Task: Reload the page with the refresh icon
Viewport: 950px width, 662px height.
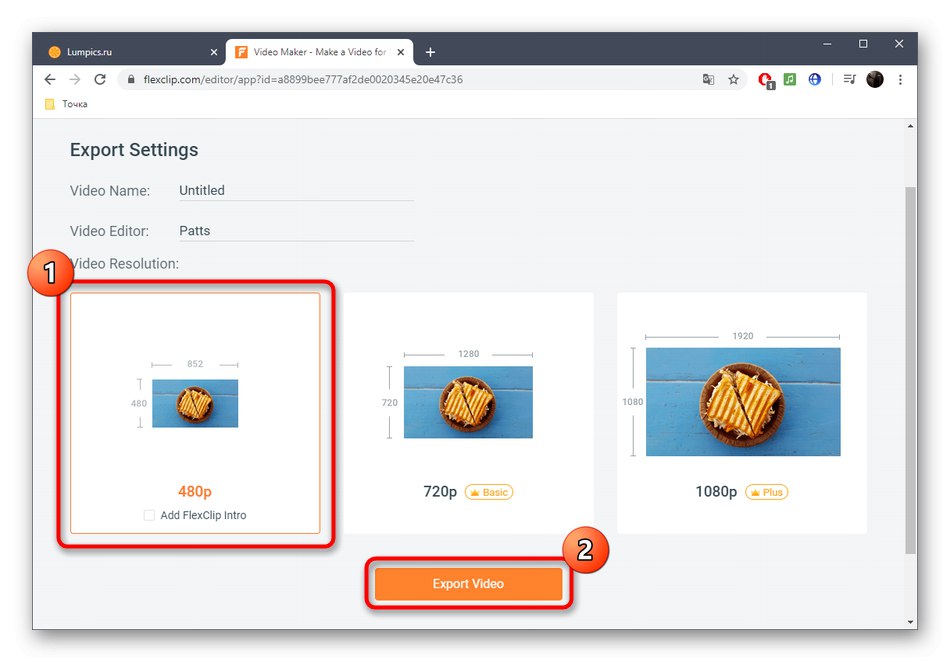Action: click(x=100, y=79)
